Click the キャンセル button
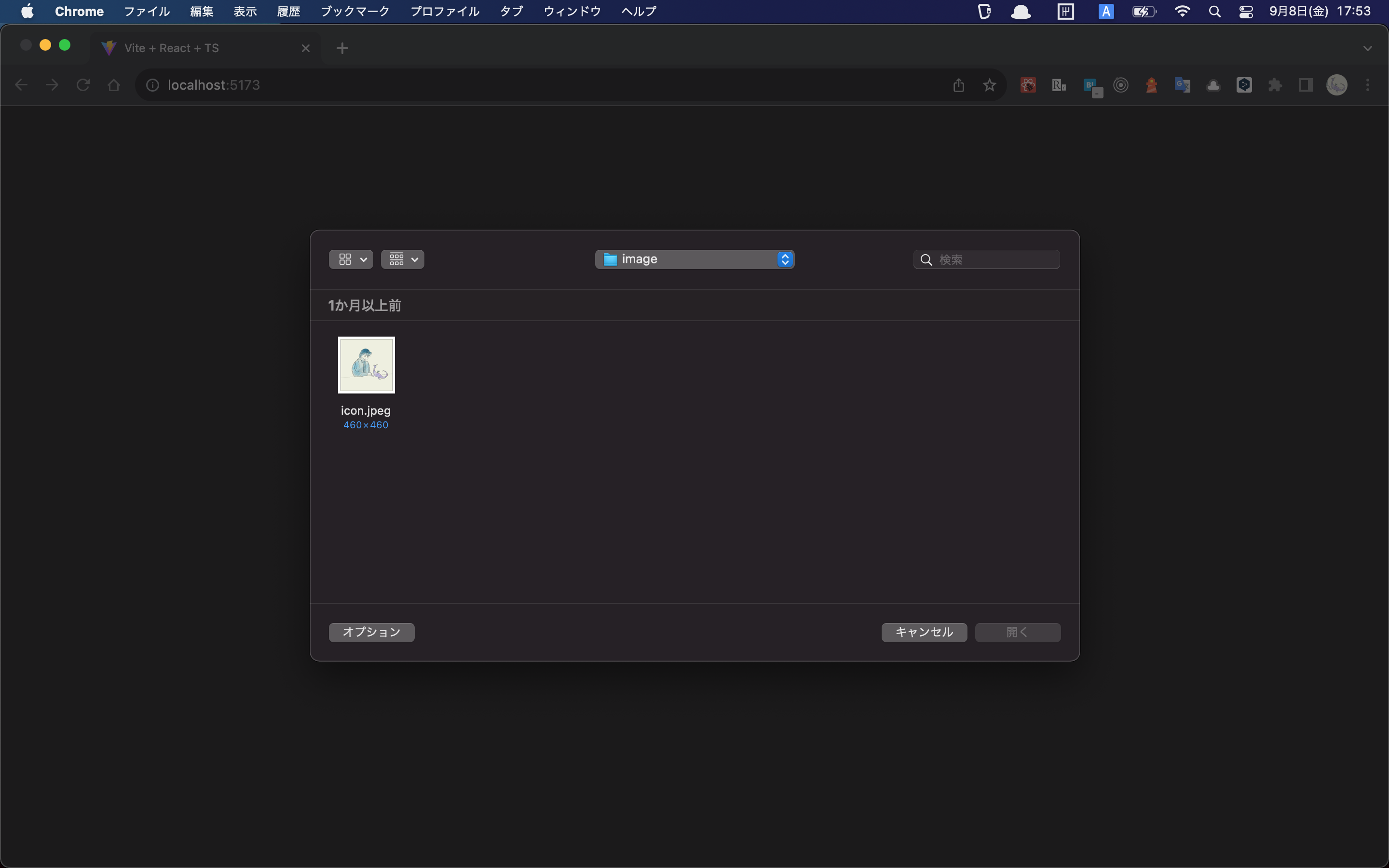1389x868 pixels. coord(924,632)
